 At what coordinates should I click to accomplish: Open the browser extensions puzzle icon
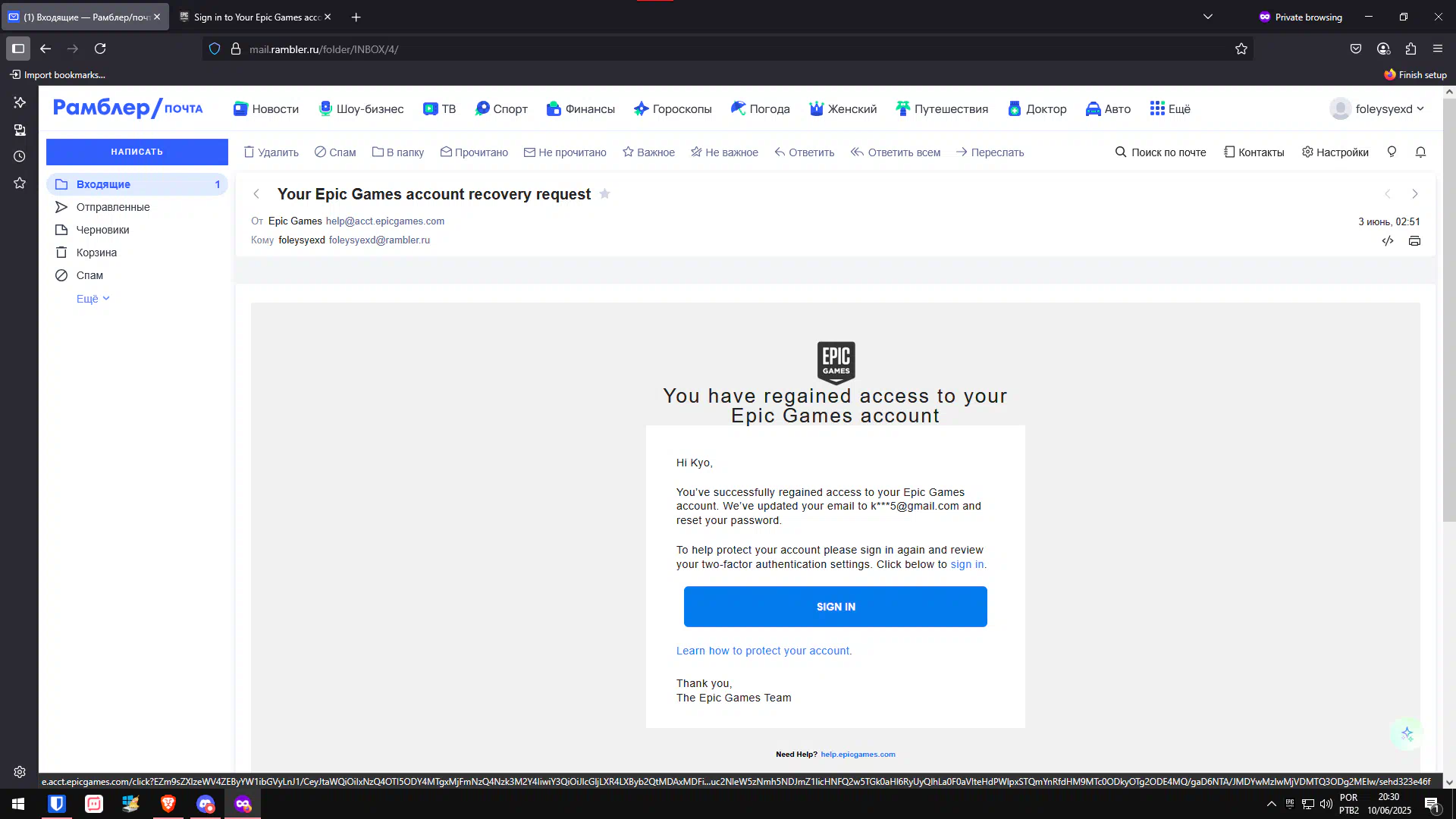pos(1410,49)
